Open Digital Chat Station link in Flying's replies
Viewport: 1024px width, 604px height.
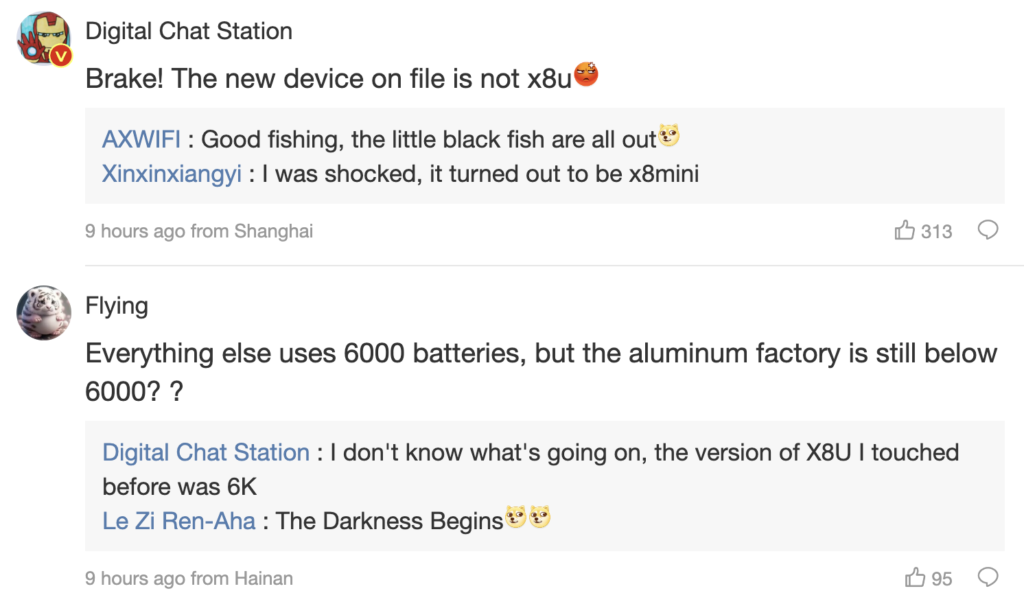tap(206, 452)
